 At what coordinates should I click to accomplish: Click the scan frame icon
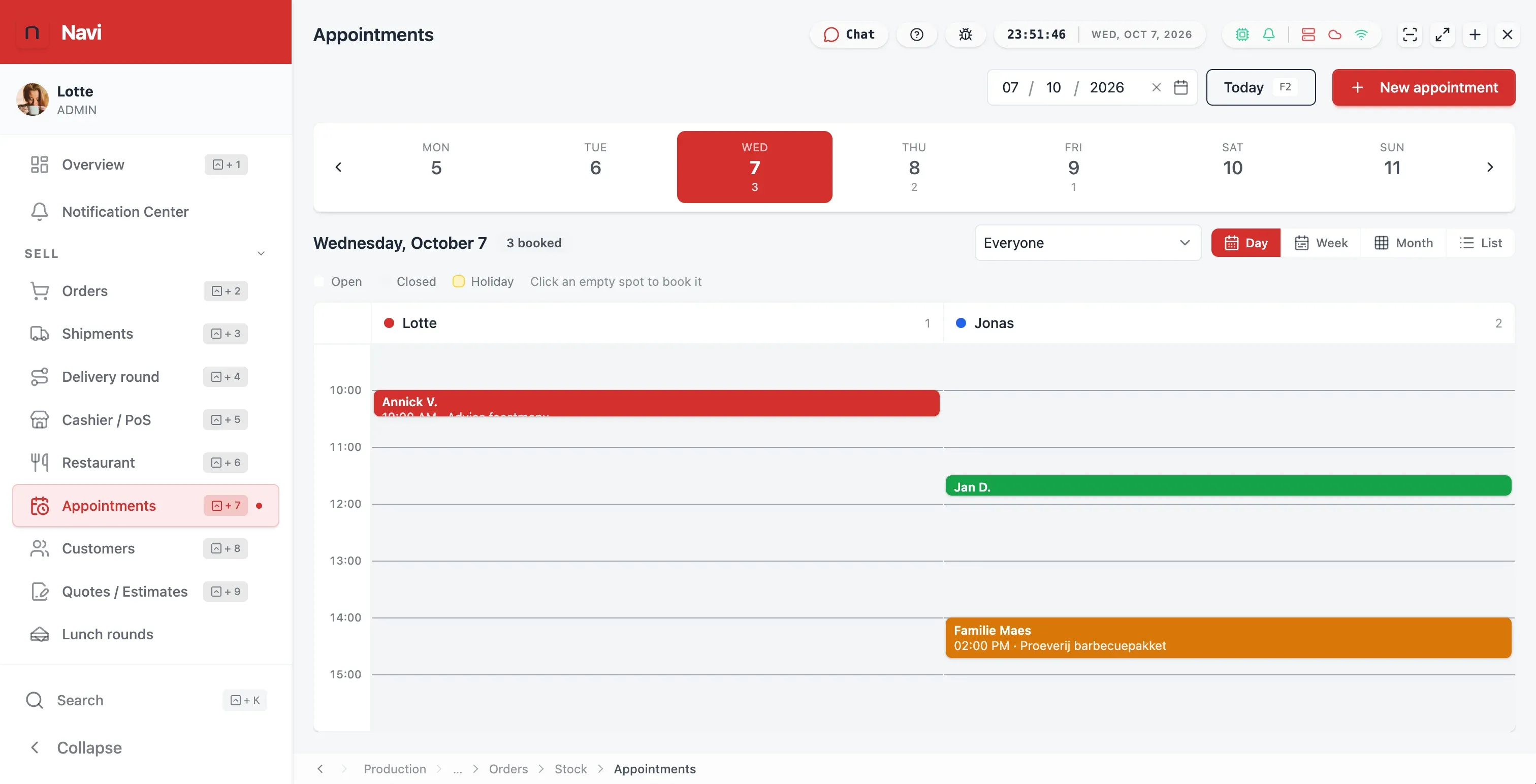1410,35
